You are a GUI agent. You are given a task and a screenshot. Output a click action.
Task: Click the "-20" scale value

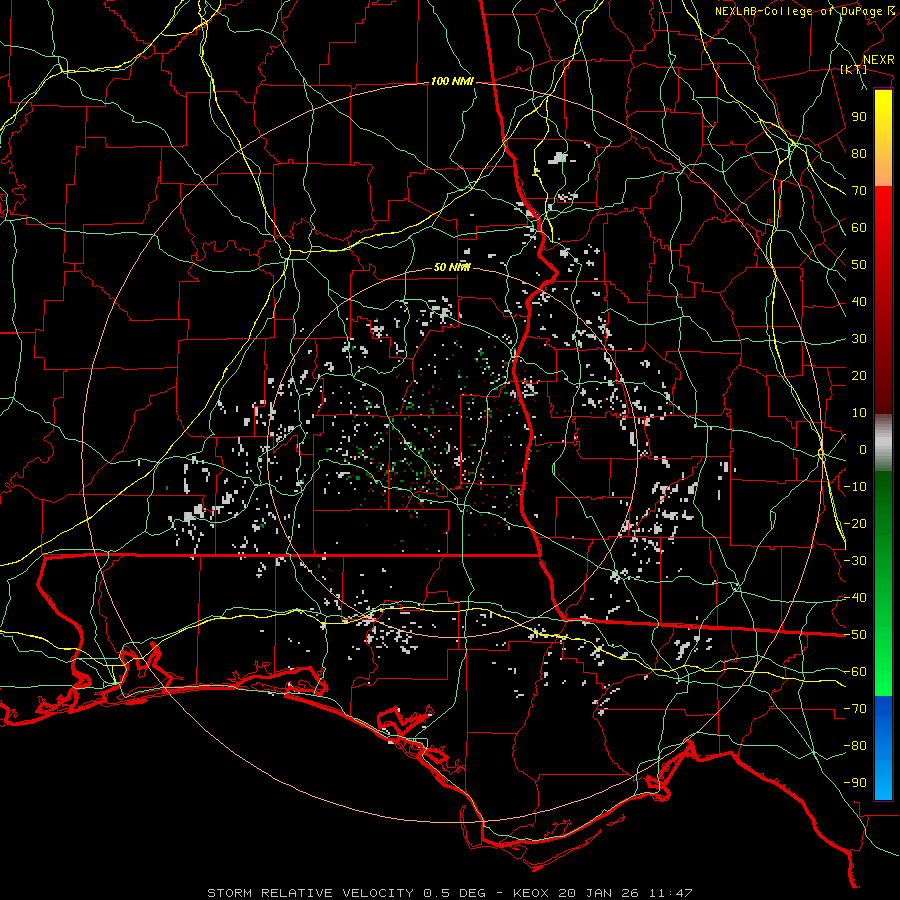pos(855,524)
